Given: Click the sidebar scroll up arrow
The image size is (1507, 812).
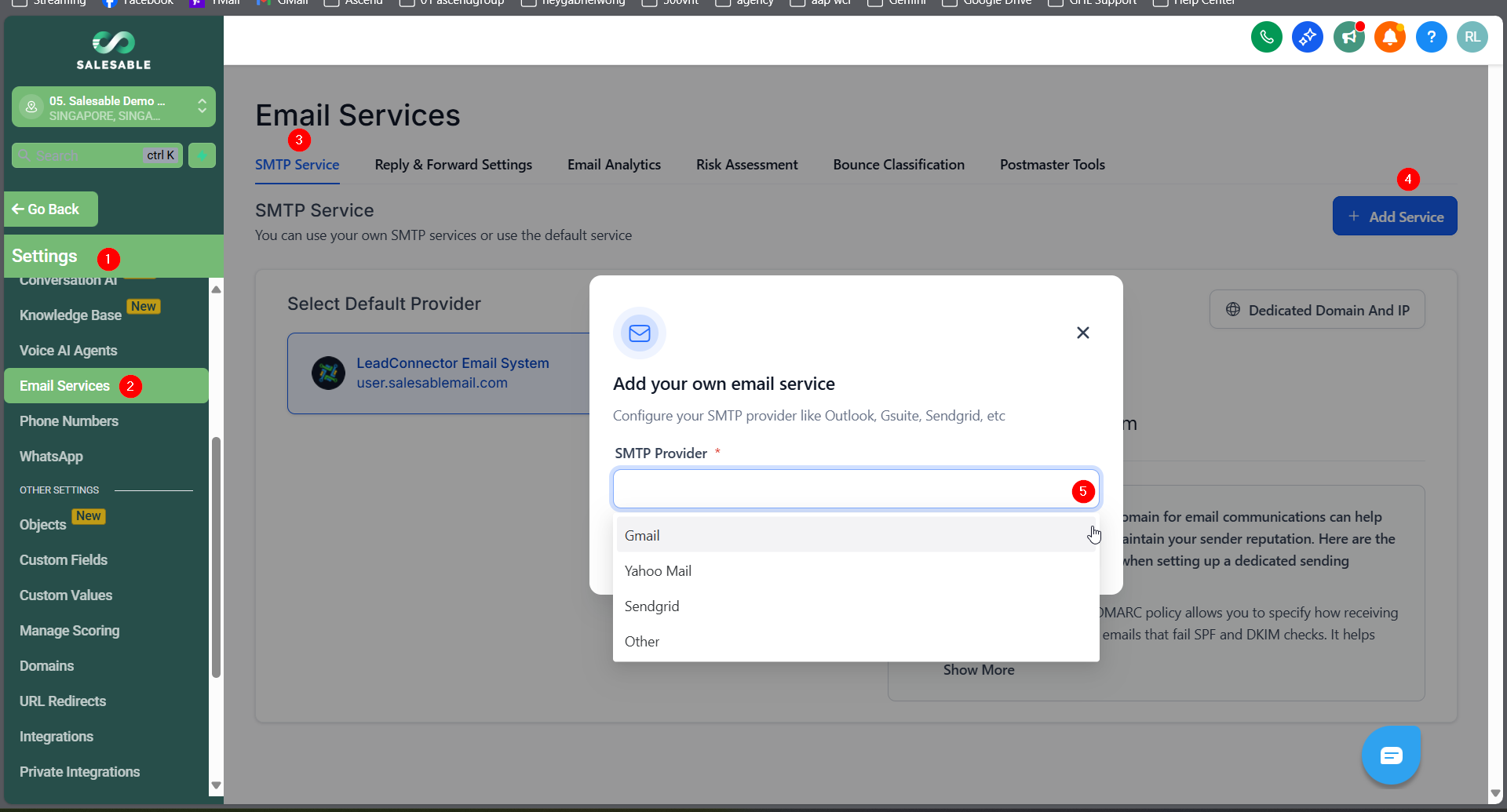Looking at the screenshot, I should [x=216, y=289].
